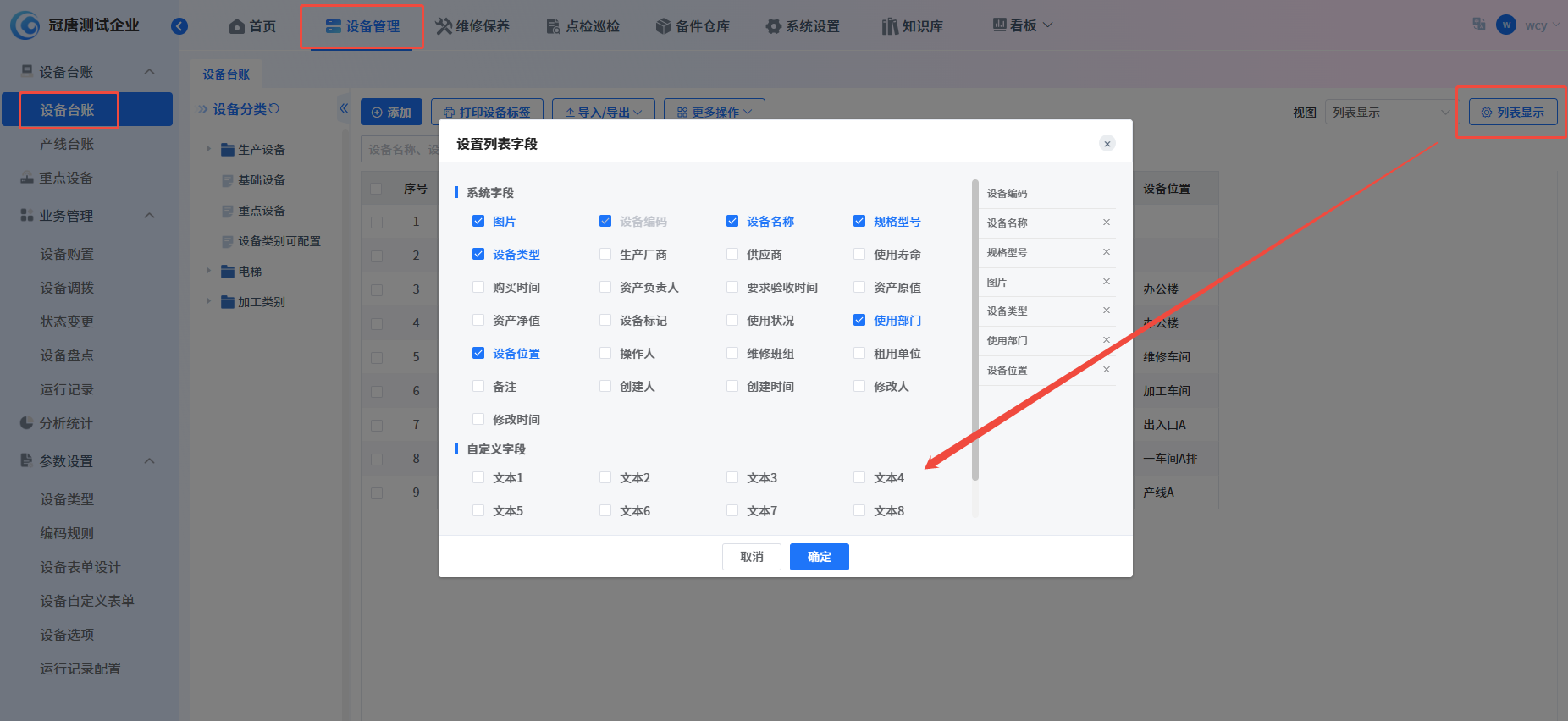Click the translate icon beside user avatar

1479,25
